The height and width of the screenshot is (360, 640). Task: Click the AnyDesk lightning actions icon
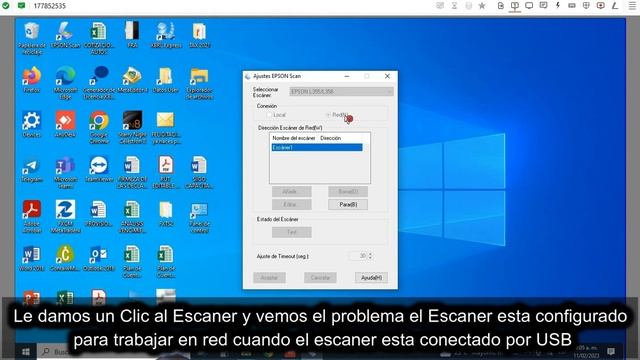558,6
